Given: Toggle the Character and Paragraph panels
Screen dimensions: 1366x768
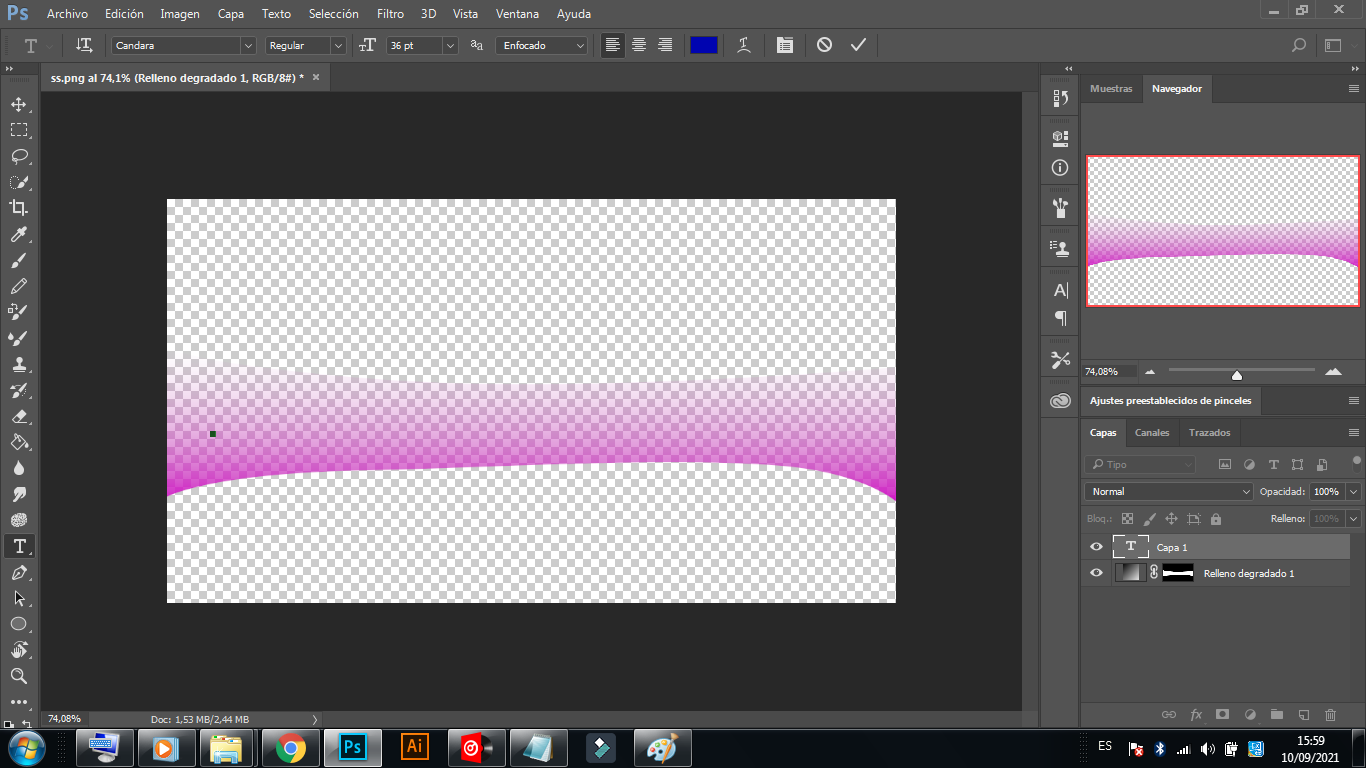Looking at the screenshot, I should [x=785, y=45].
